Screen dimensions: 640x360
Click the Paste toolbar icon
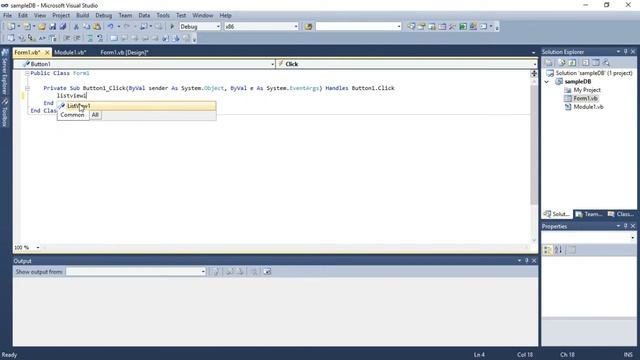click(x=97, y=27)
